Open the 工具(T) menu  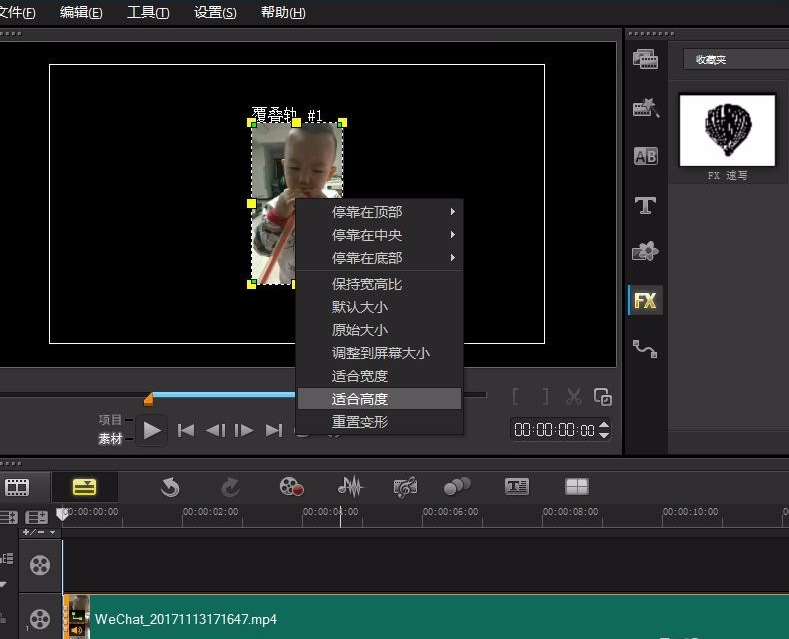click(148, 13)
